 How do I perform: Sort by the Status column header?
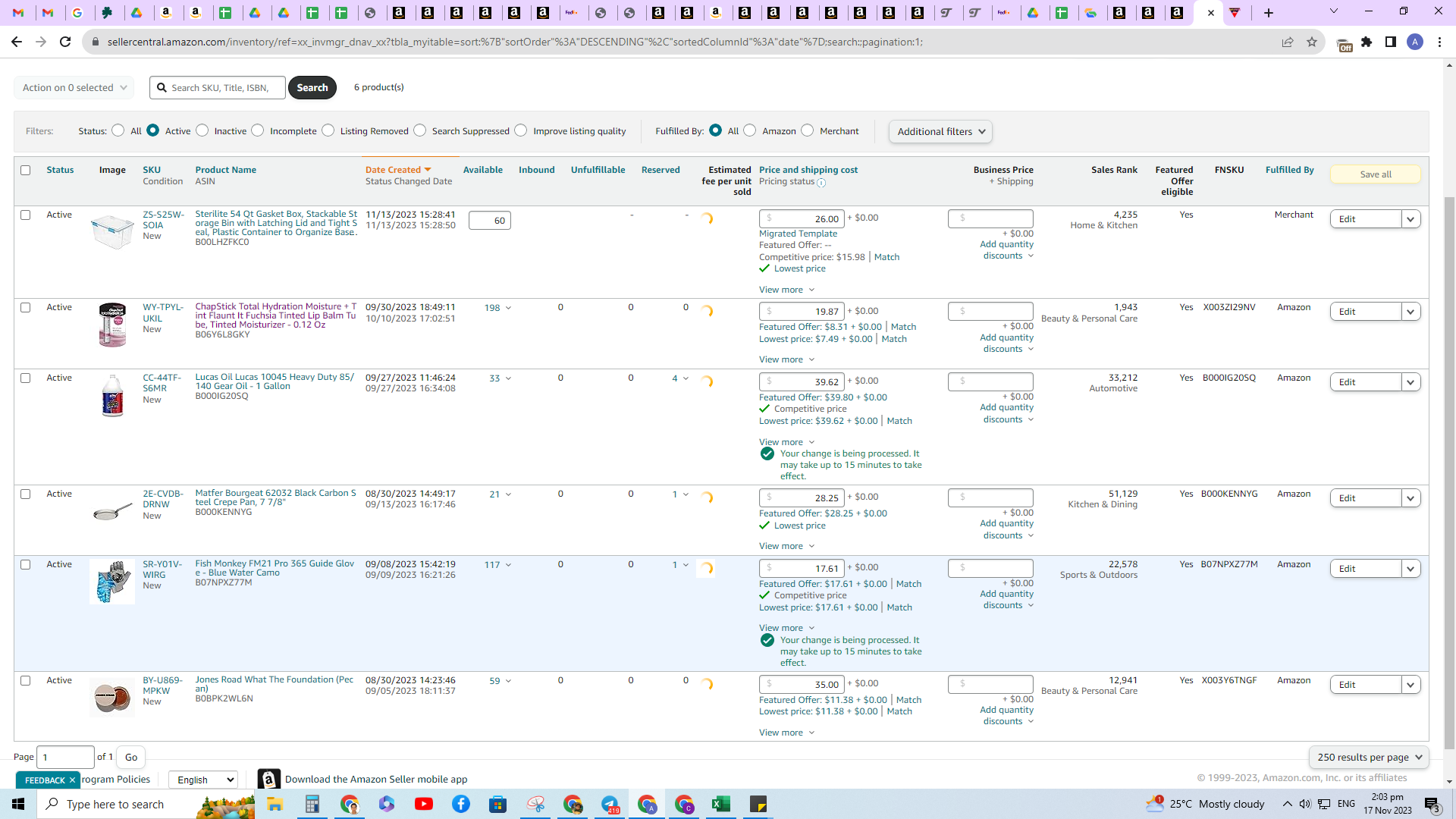[x=60, y=170]
